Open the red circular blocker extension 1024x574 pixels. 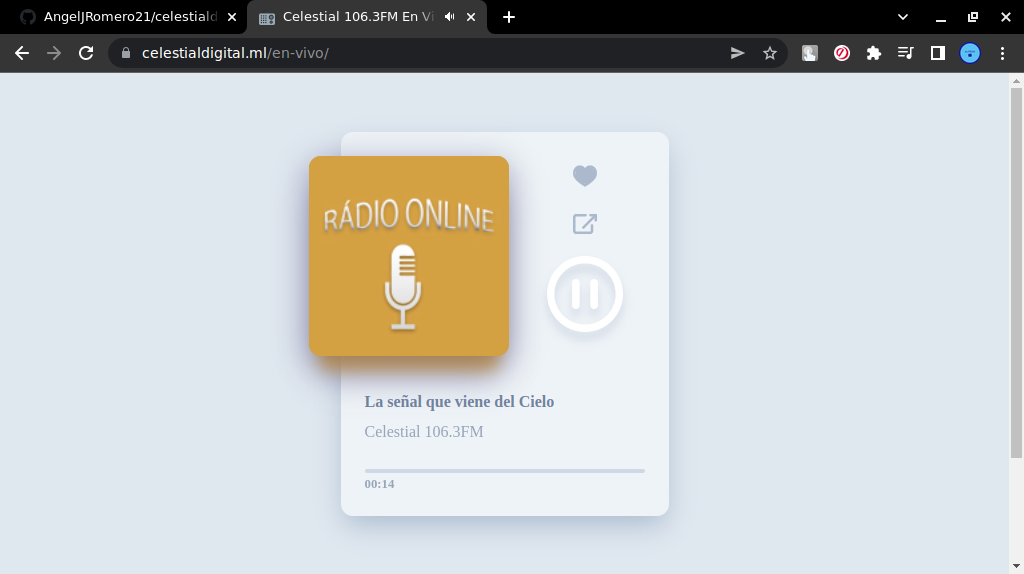click(842, 53)
